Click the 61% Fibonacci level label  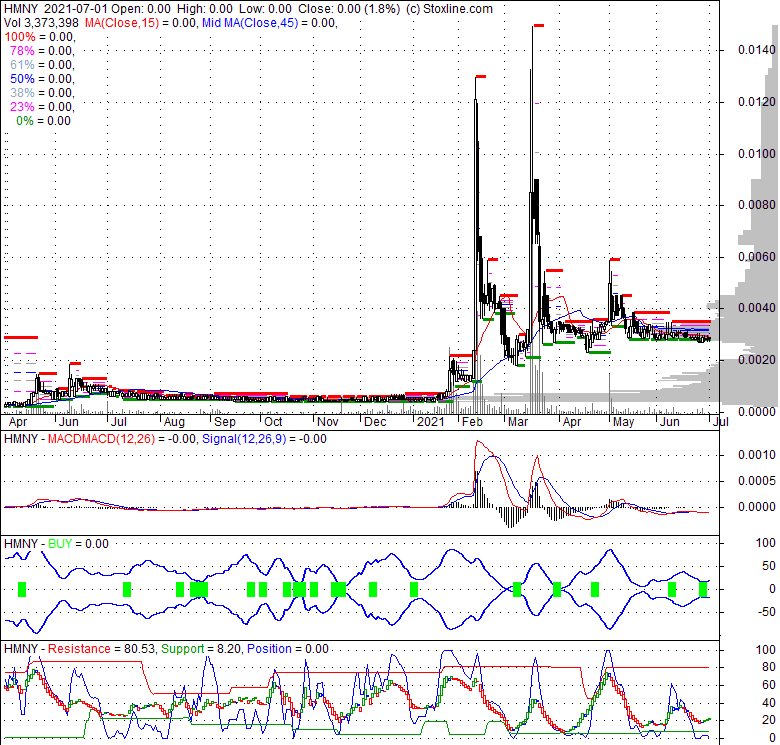[x=22, y=65]
